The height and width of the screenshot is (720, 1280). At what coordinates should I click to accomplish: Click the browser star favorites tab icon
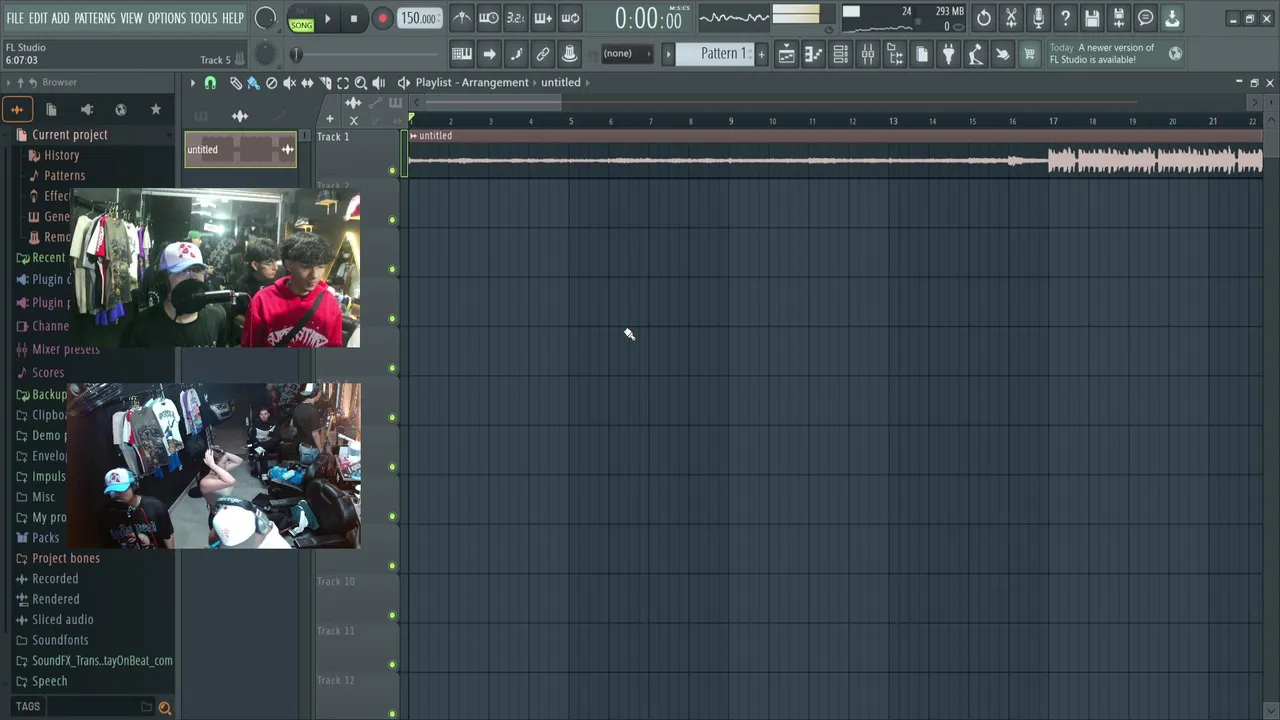click(x=155, y=110)
